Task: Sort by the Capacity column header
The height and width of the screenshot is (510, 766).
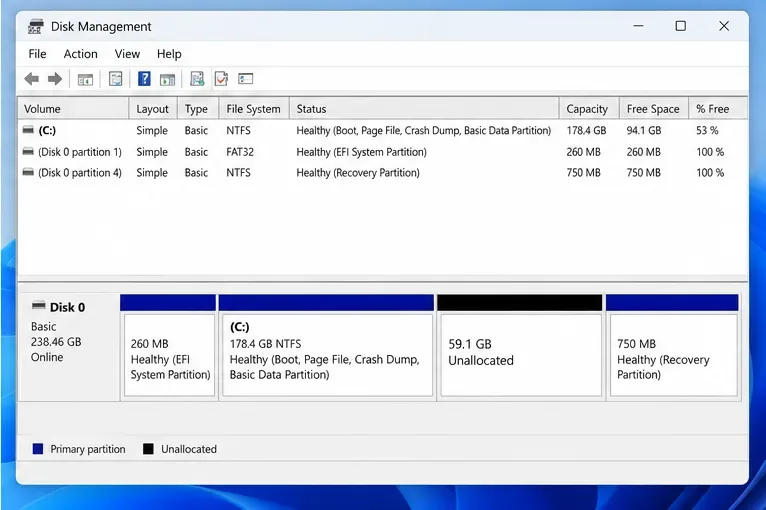Action: click(x=589, y=108)
